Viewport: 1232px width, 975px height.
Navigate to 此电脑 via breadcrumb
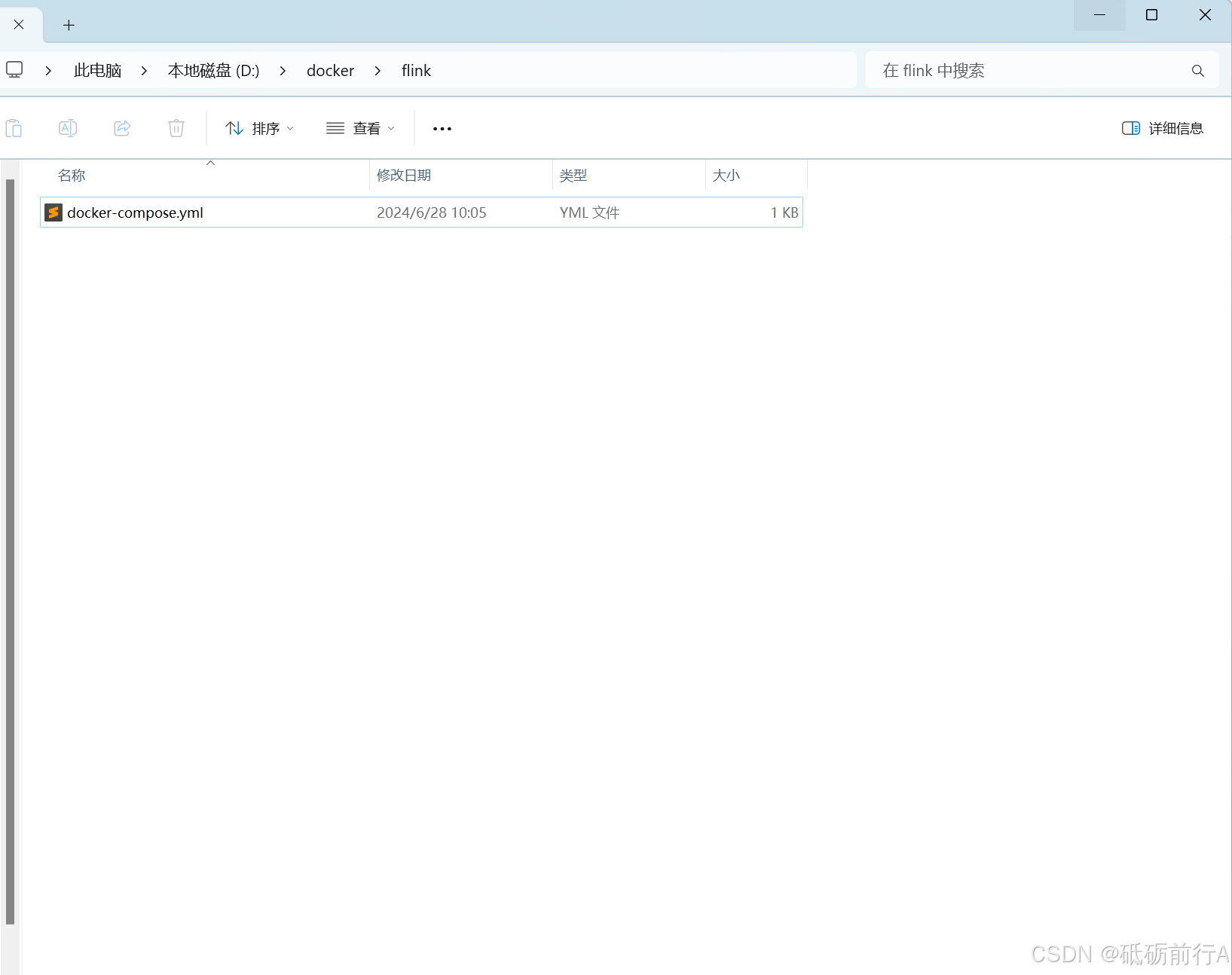pyautogui.click(x=96, y=70)
